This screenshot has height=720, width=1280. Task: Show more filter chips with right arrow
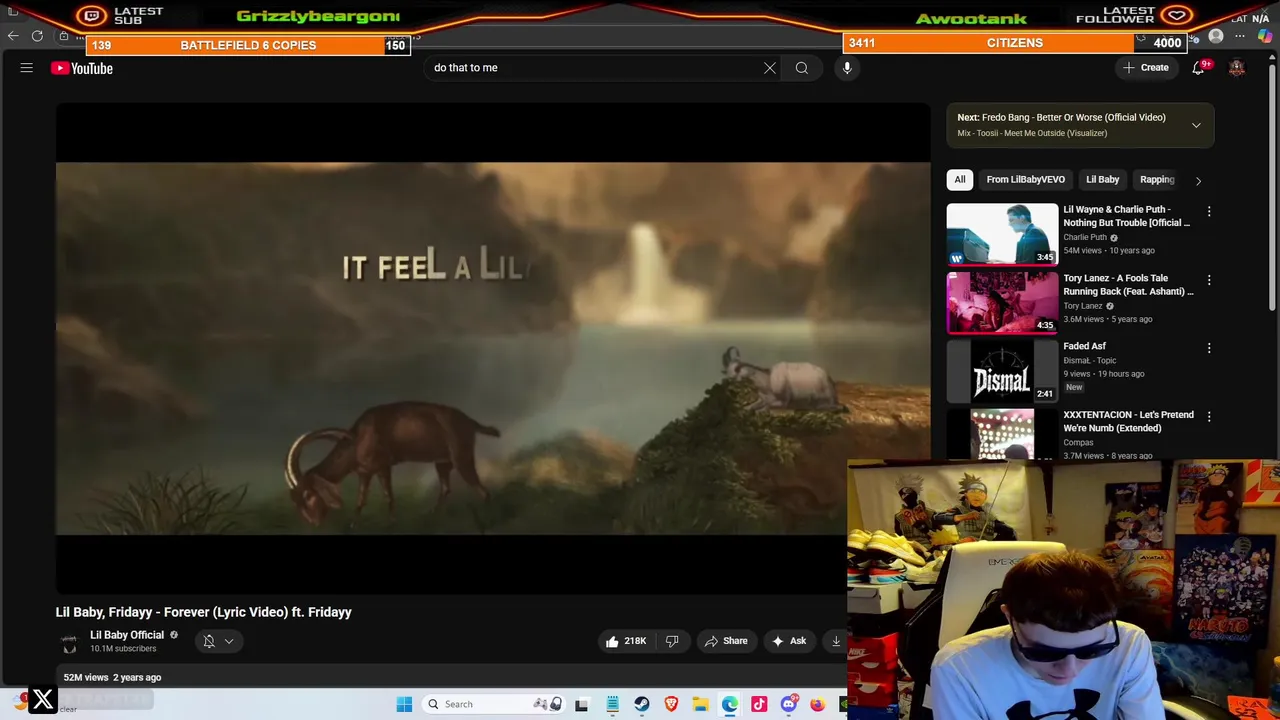(x=1198, y=181)
